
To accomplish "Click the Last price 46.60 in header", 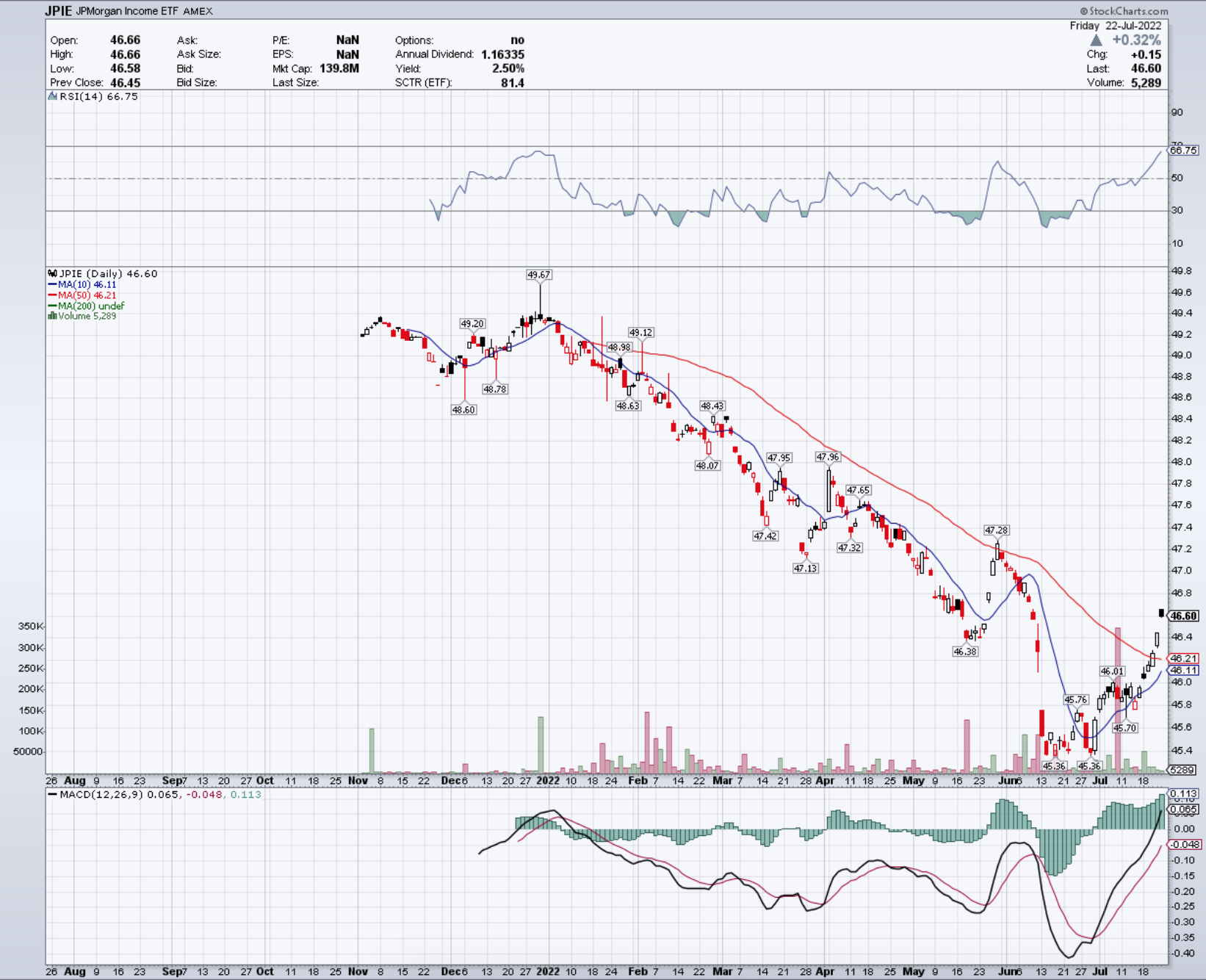I will (x=1146, y=68).
